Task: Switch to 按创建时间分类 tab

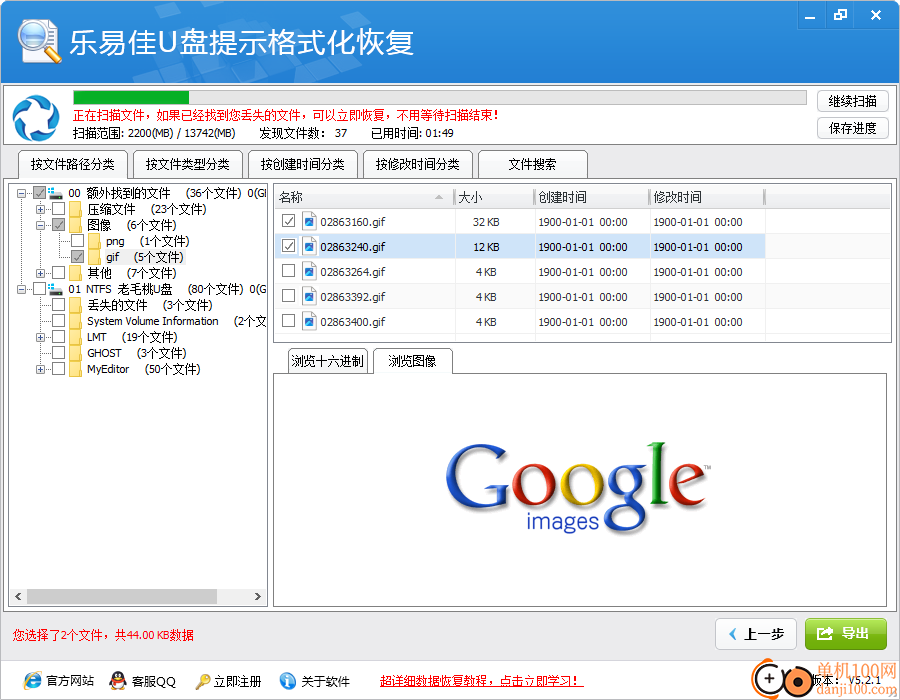Action: [302, 165]
